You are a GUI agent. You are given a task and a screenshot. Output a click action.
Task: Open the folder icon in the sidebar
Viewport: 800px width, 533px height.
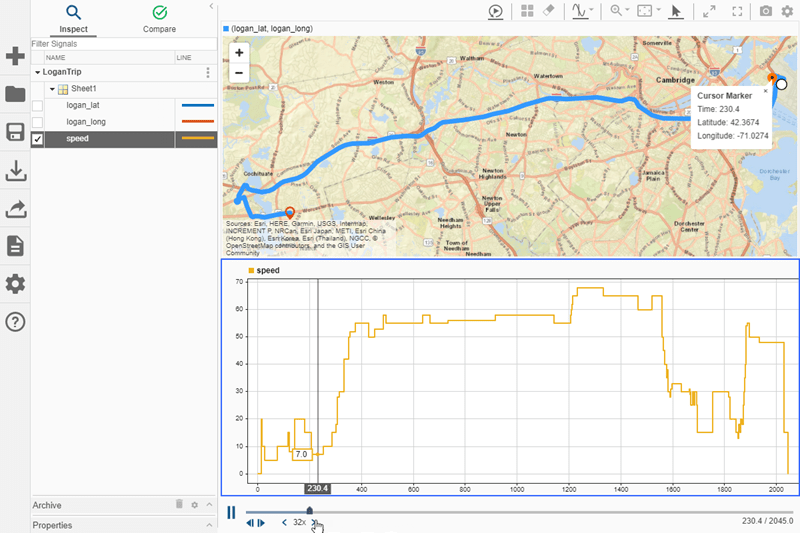point(15,94)
